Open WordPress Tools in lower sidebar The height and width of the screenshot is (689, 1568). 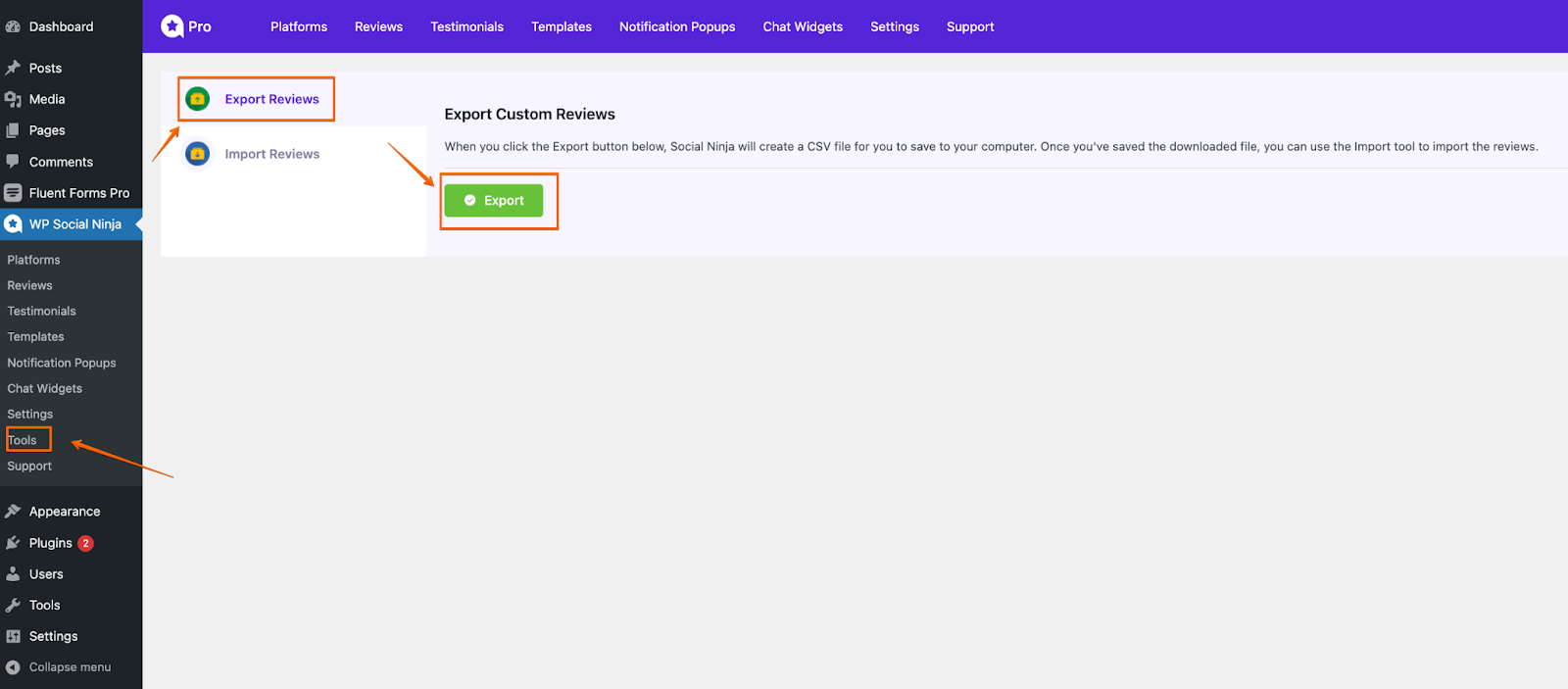(x=45, y=605)
